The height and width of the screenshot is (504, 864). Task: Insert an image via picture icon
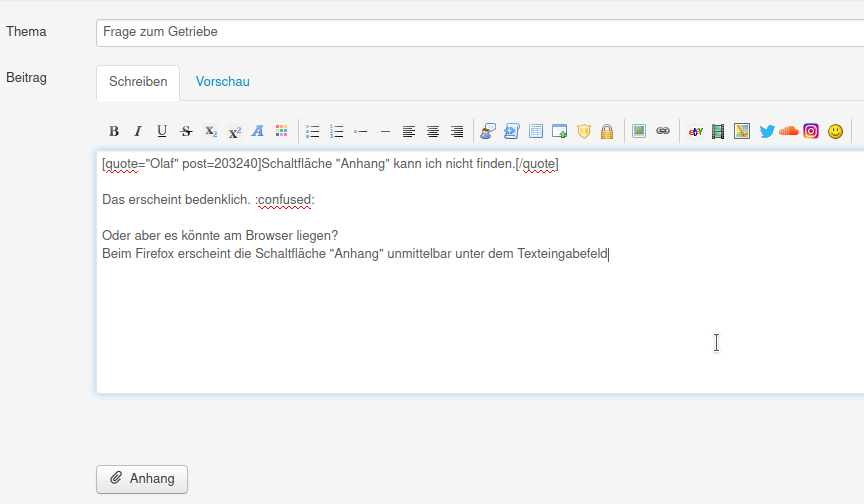pyautogui.click(x=638, y=131)
